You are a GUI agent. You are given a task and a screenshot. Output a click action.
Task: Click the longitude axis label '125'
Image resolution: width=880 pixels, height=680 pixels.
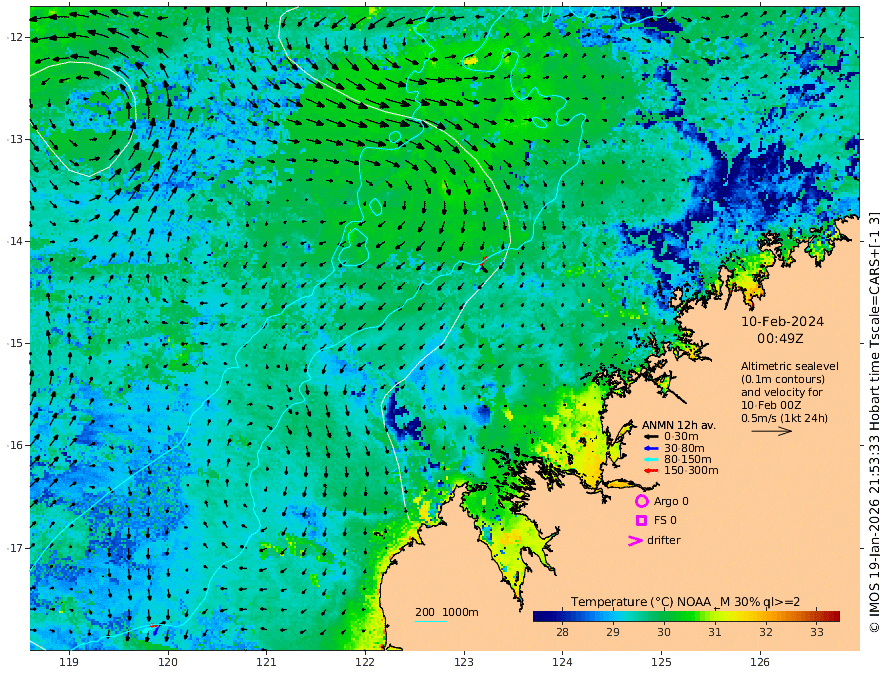662,662
